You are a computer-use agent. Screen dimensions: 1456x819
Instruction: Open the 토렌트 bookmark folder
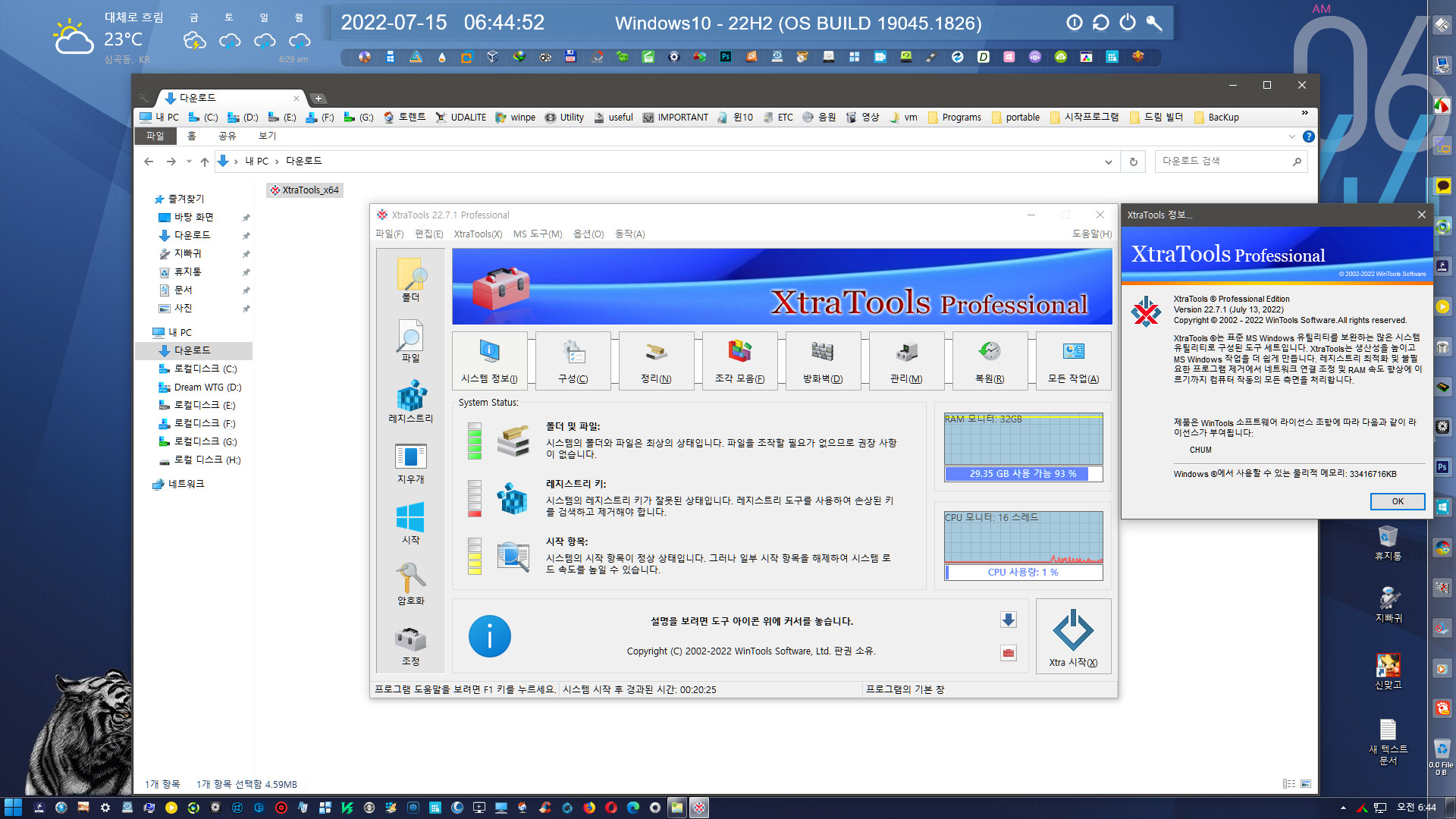click(404, 117)
